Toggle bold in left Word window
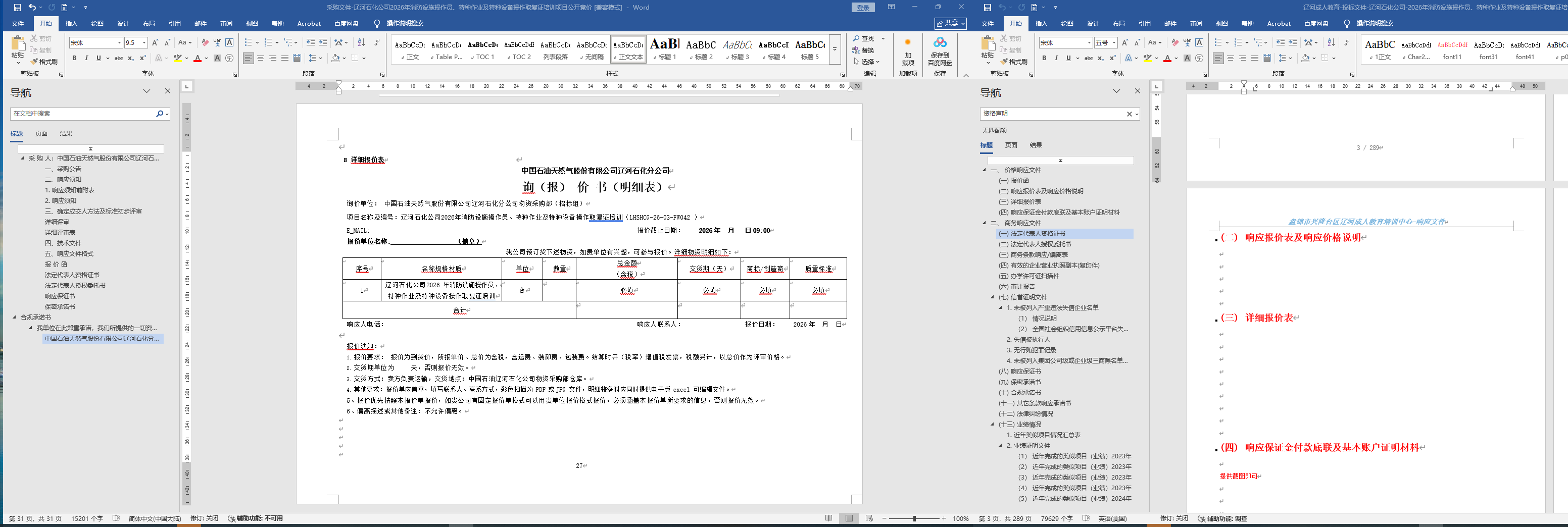The image size is (1568, 527). [x=74, y=59]
